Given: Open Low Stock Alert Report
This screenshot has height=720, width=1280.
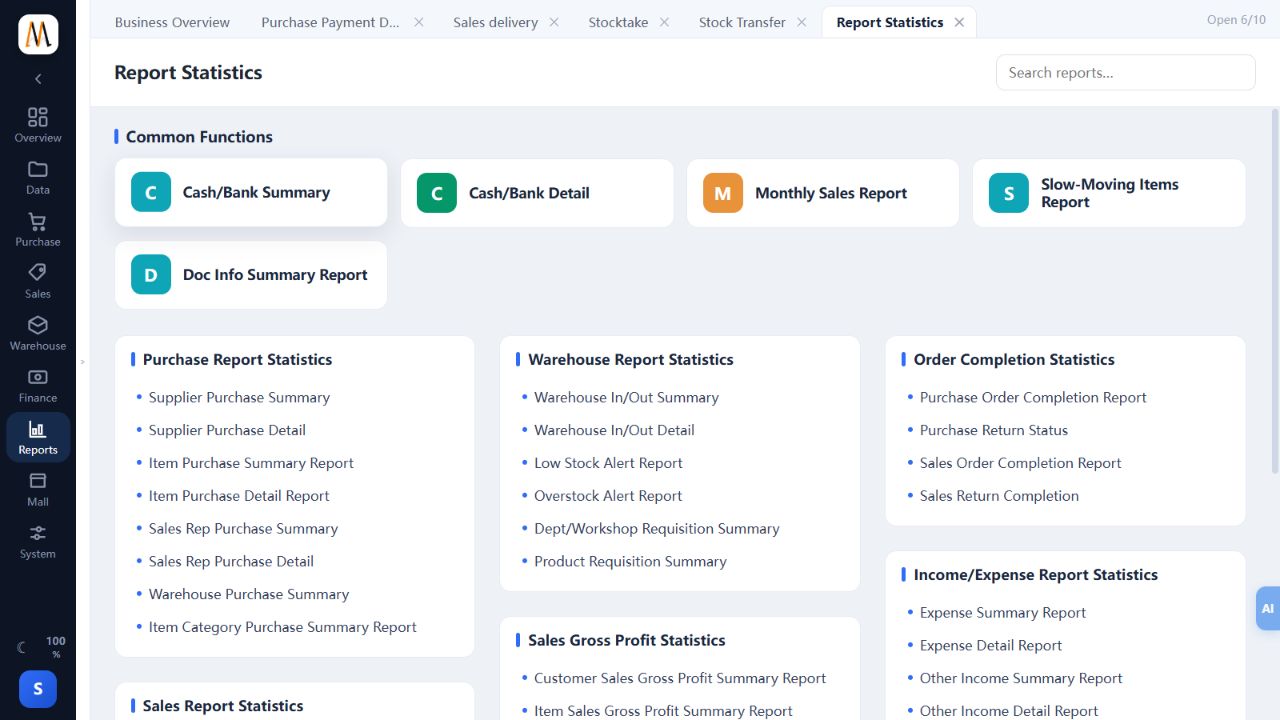Looking at the screenshot, I should (x=608, y=463).
